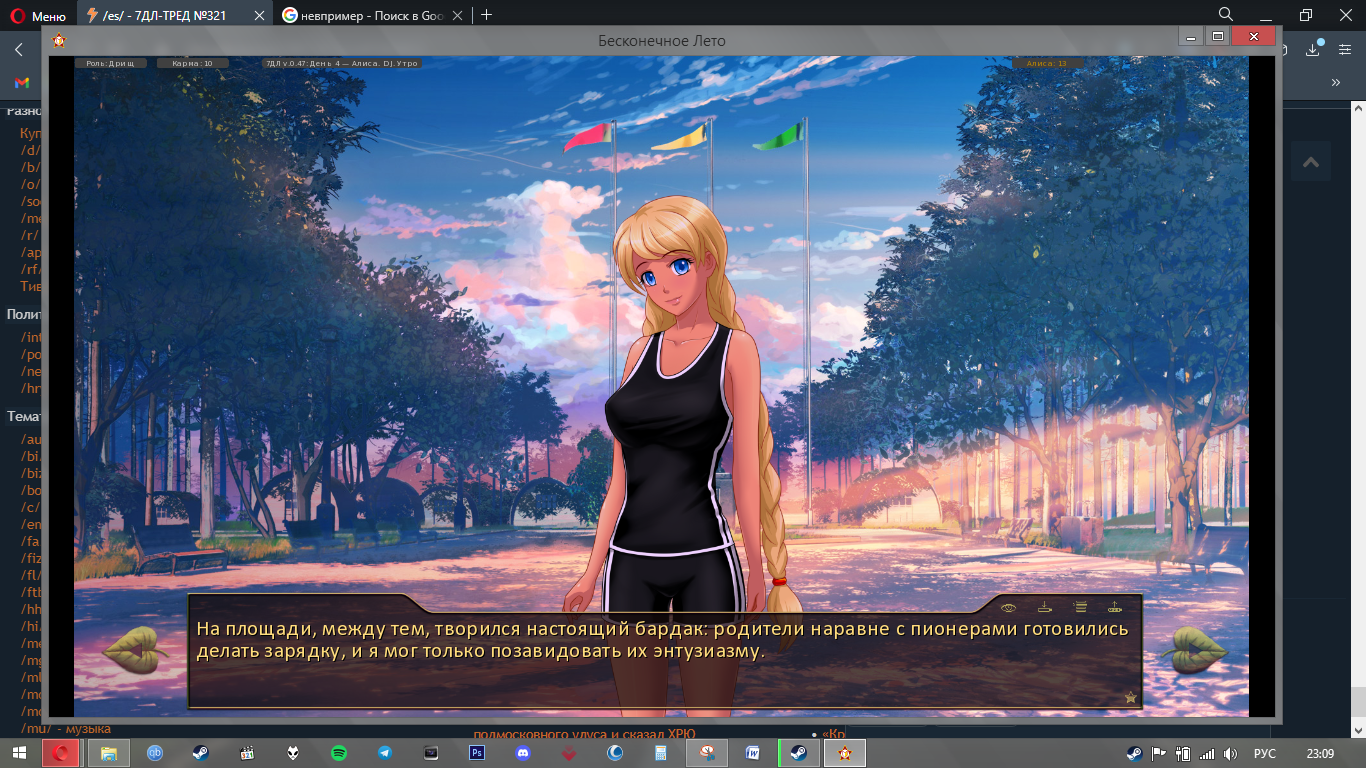Open the Alienware icon in taskbar
Screen dimensions: 1366x768
(293, 753)
